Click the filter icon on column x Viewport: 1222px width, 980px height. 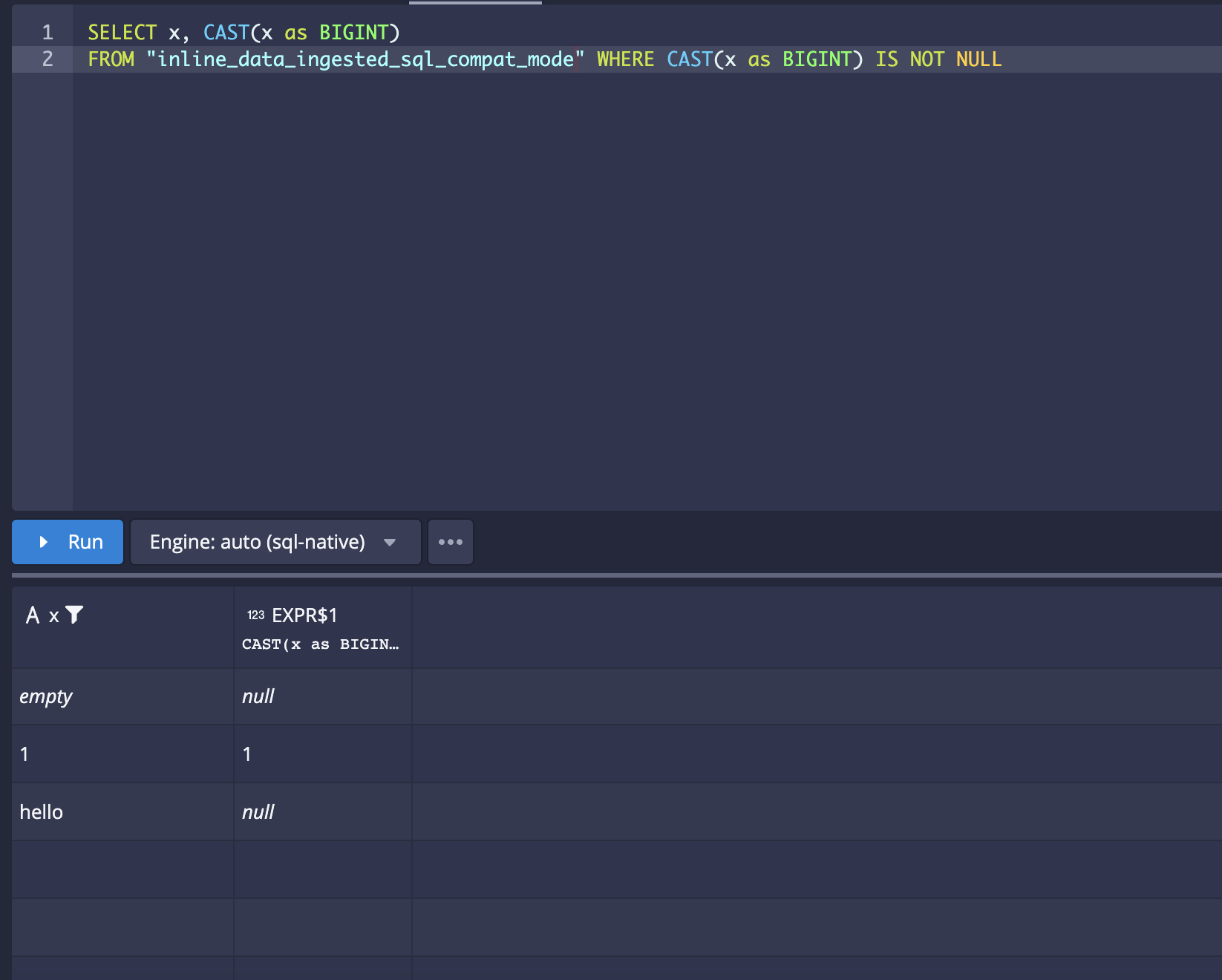(x=74, y=615)
